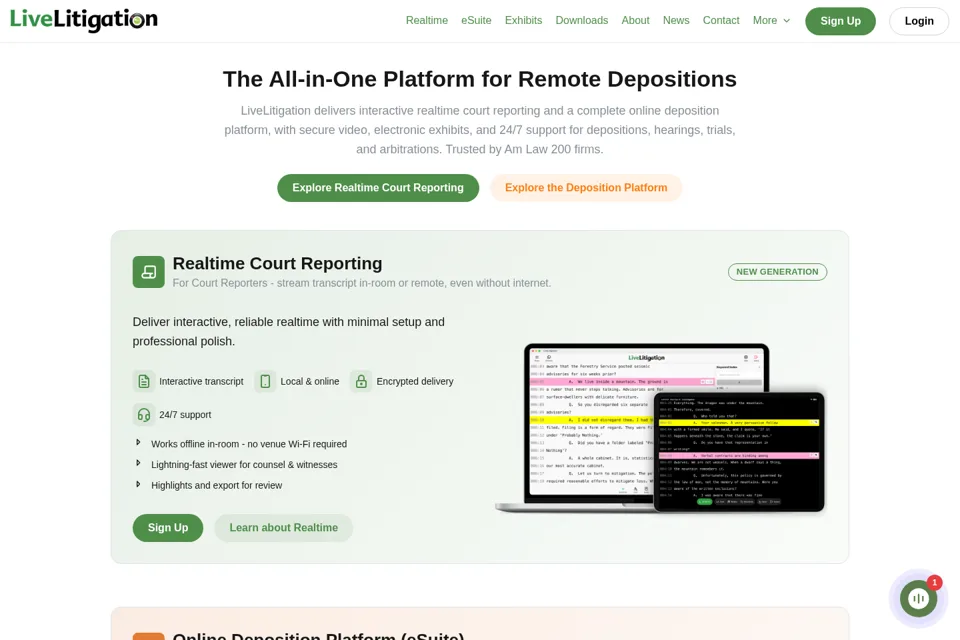Click the 24/7 support headset icon

144,415
